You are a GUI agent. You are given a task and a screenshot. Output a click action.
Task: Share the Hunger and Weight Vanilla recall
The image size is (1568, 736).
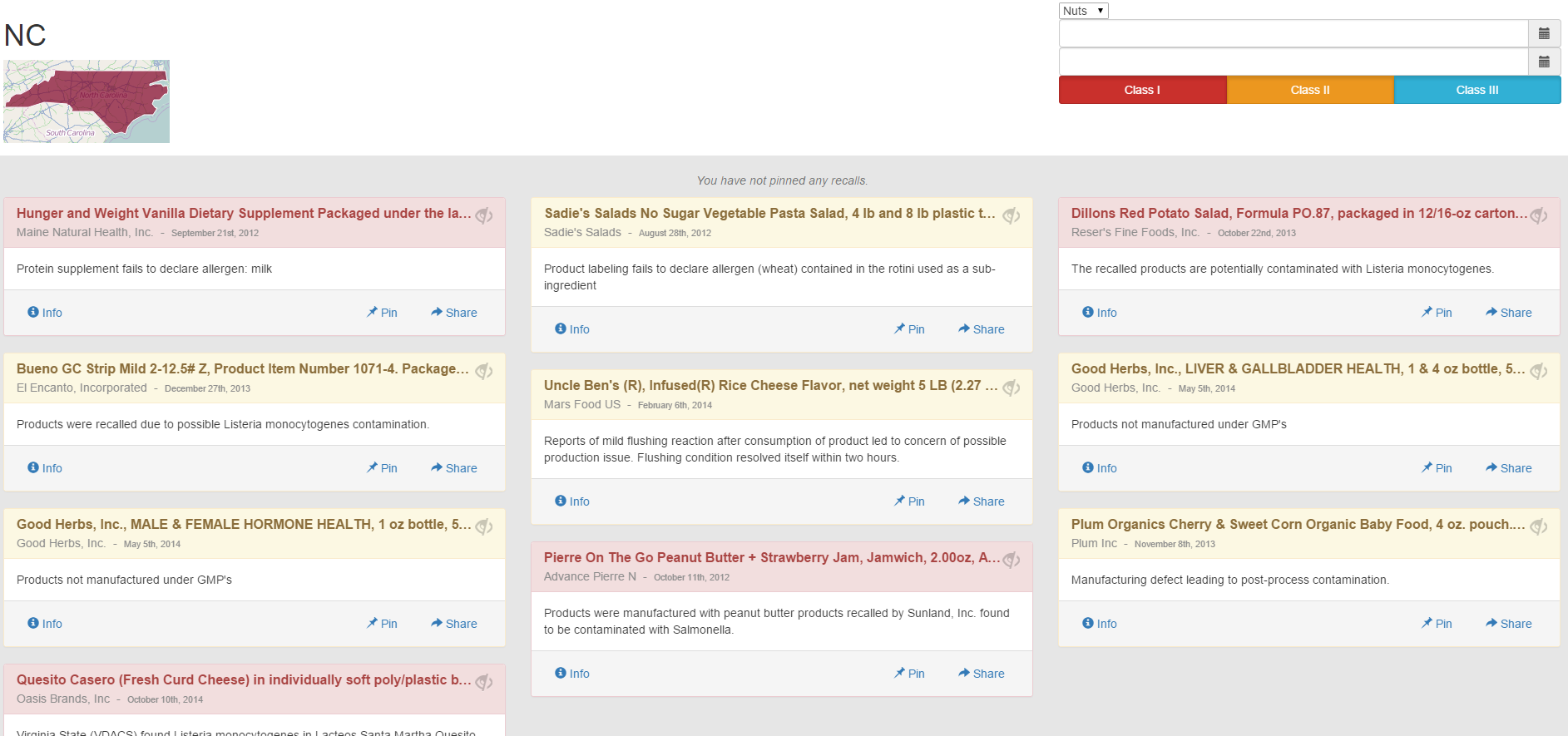pos(454,313)
